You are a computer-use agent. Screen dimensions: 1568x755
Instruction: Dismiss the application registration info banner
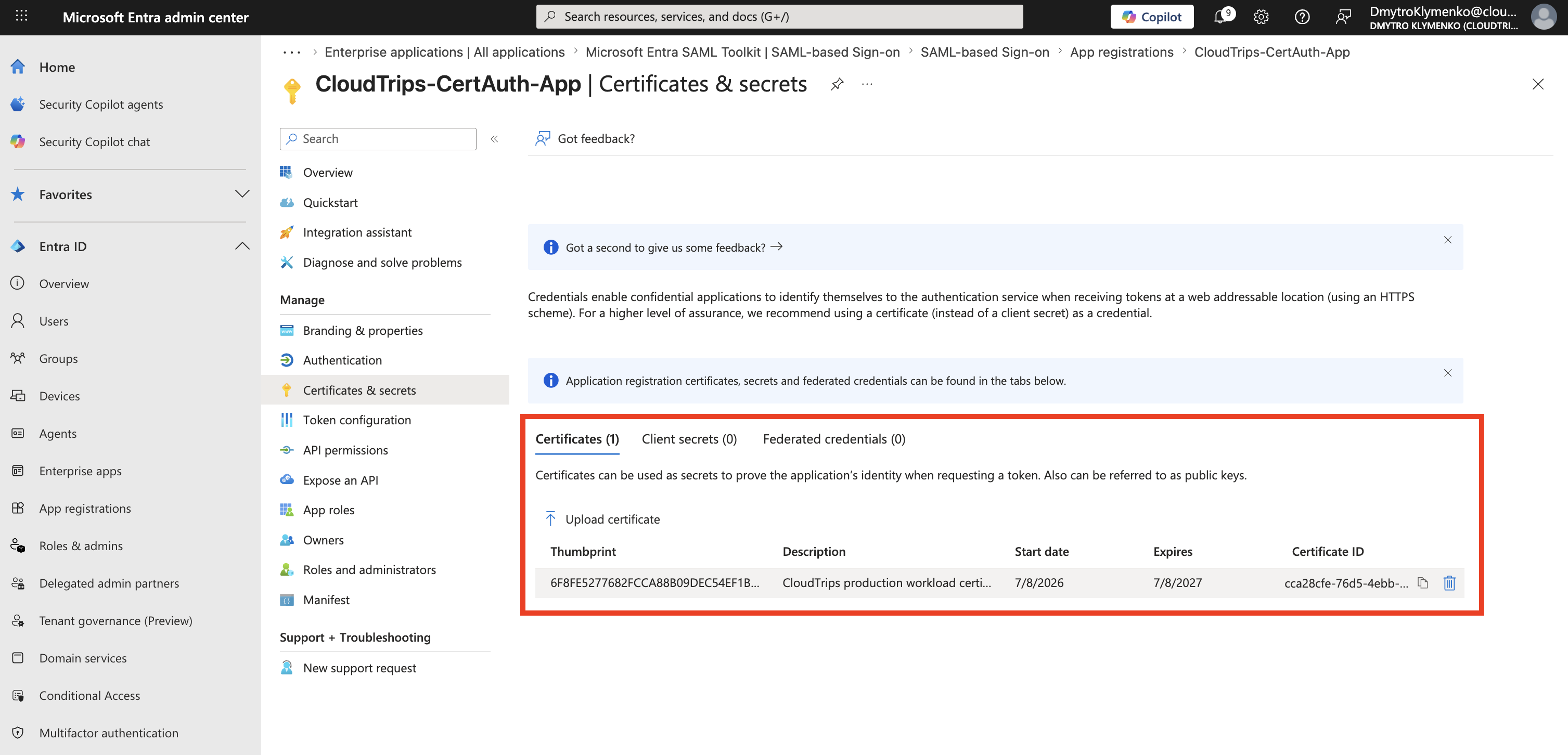pos(1447,373)
